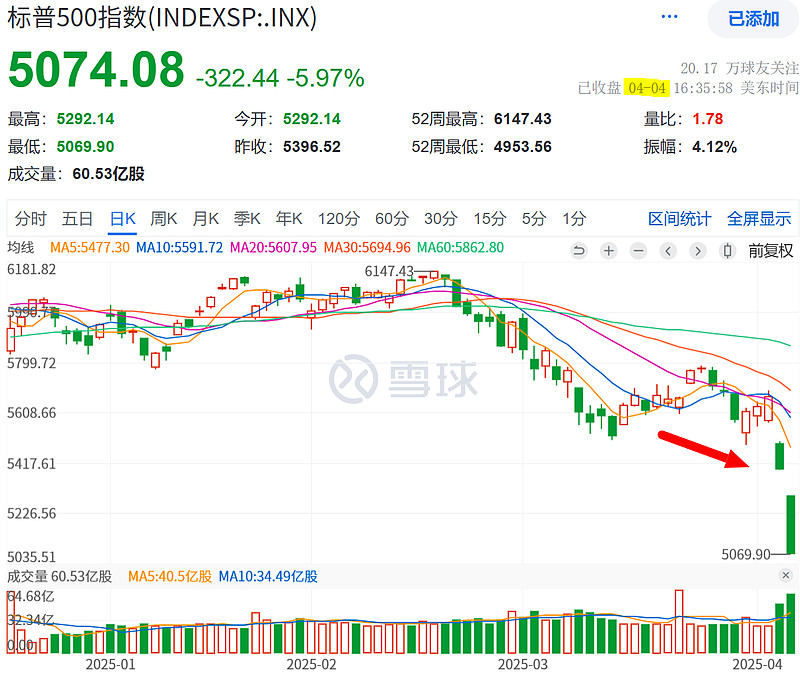
Task: Close the 成交量 volume panel
Action: point(786,575)
